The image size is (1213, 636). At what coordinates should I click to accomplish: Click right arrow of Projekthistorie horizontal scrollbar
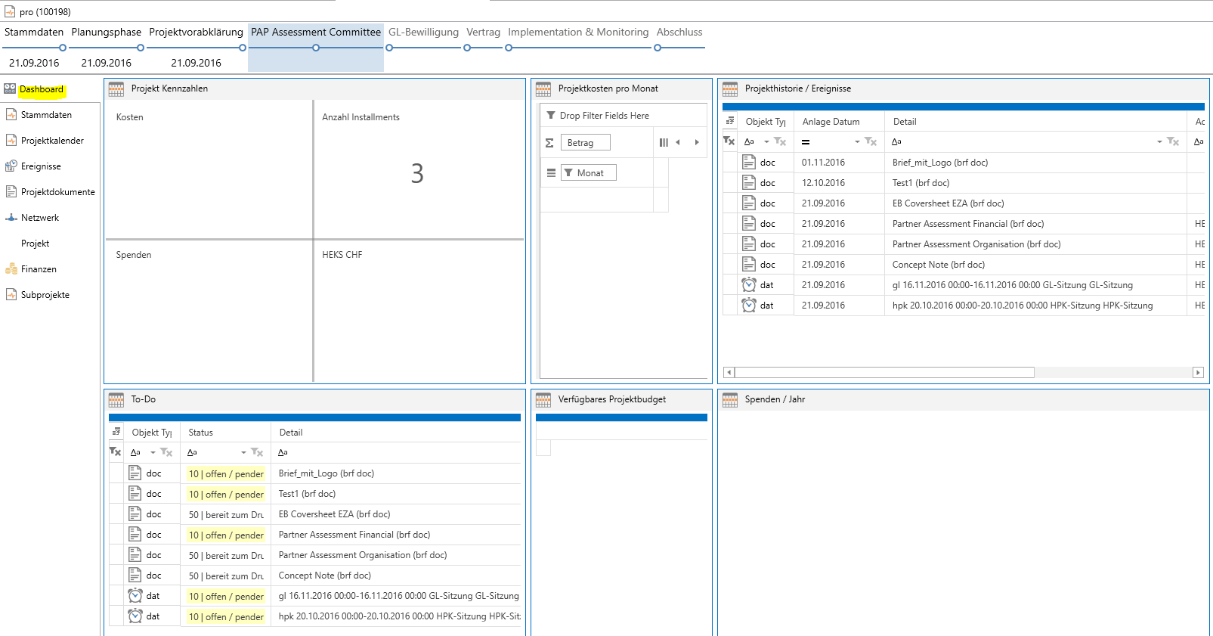(1198, 373)
